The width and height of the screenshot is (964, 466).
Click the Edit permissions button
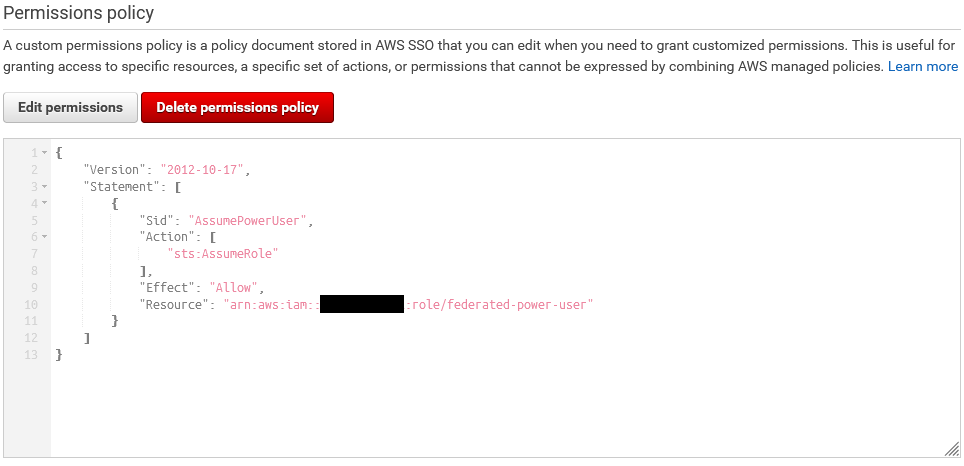pyautogui.click(x=70, y=108)
